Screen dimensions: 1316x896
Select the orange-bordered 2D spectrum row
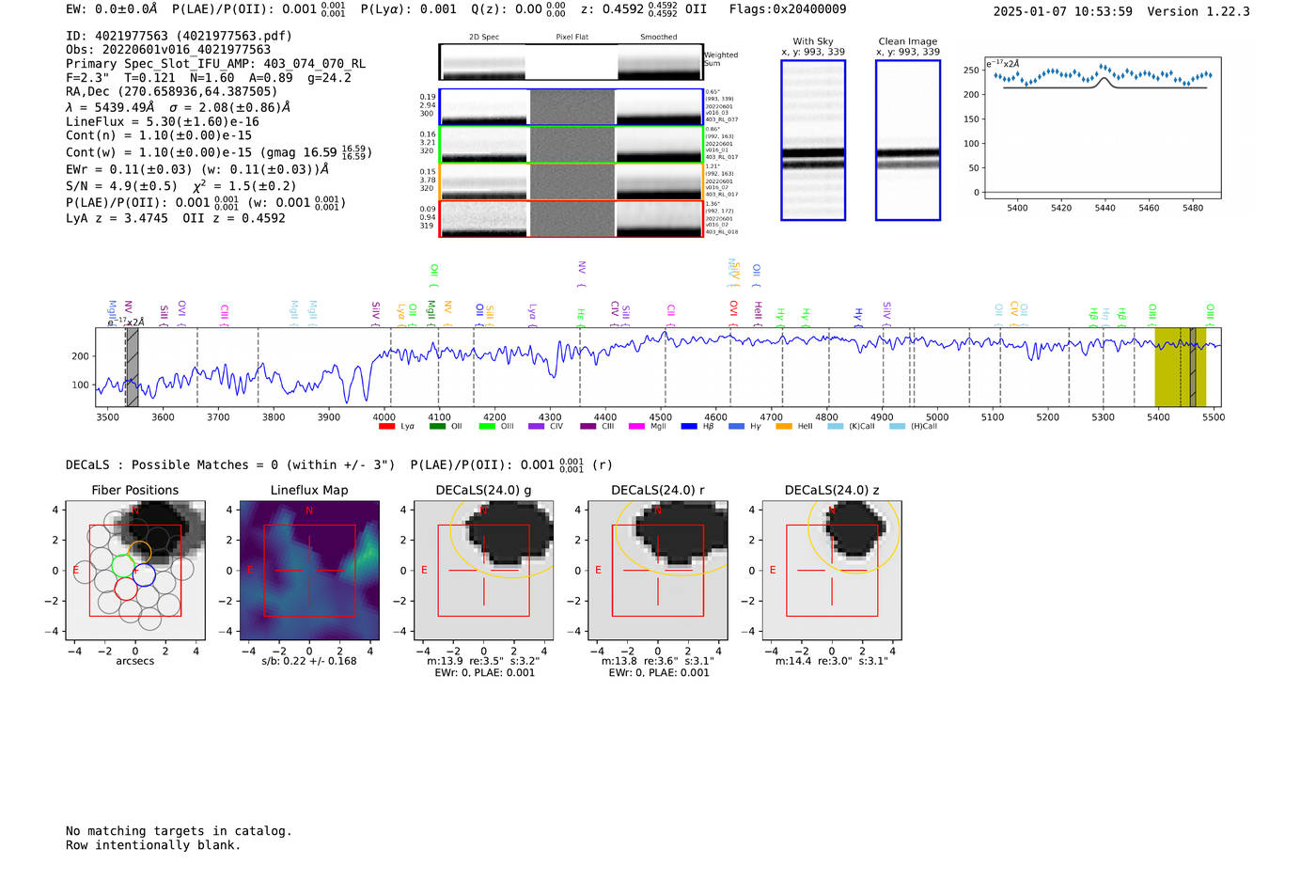click(x=571, y=181)
